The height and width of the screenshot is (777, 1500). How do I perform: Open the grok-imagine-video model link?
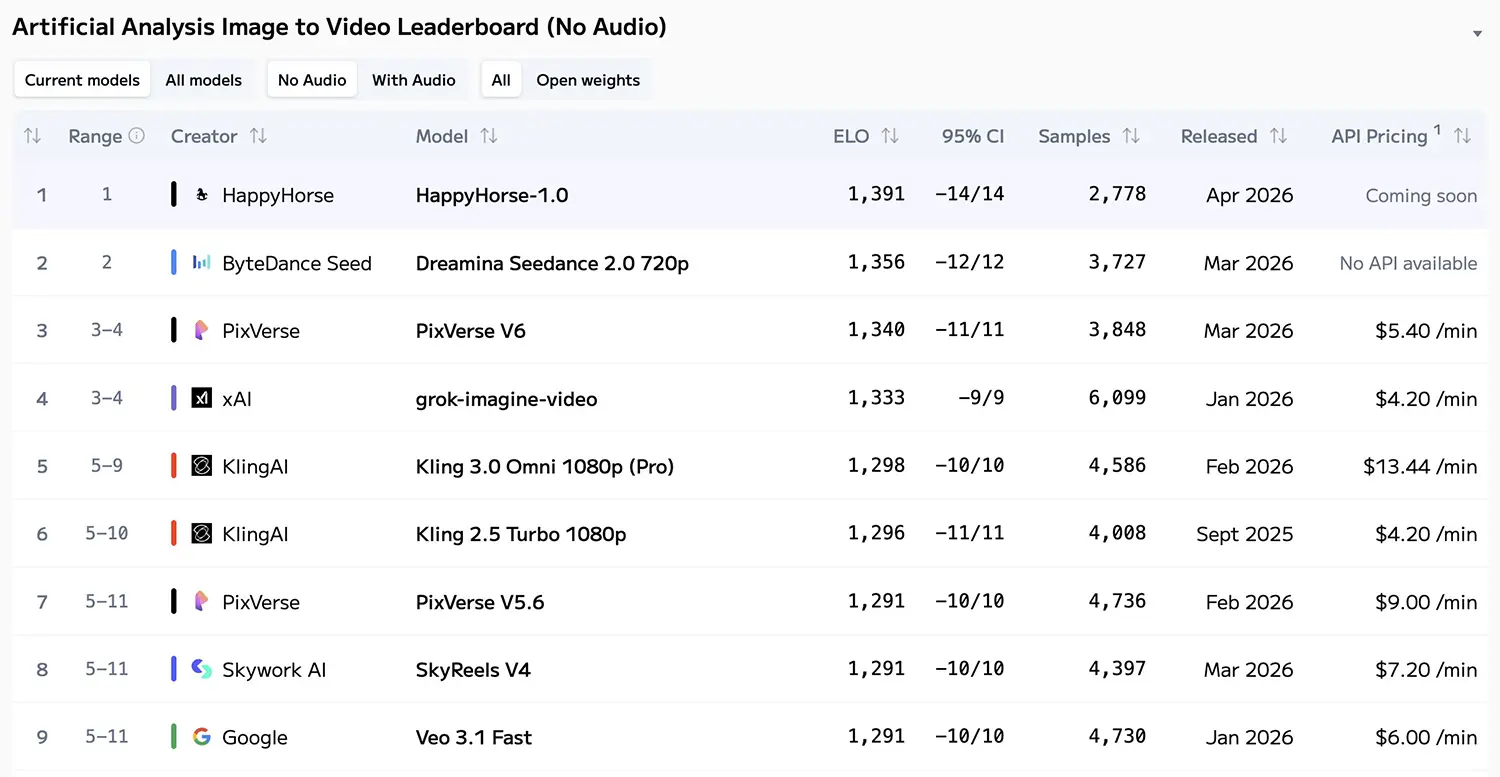point(506,399)
